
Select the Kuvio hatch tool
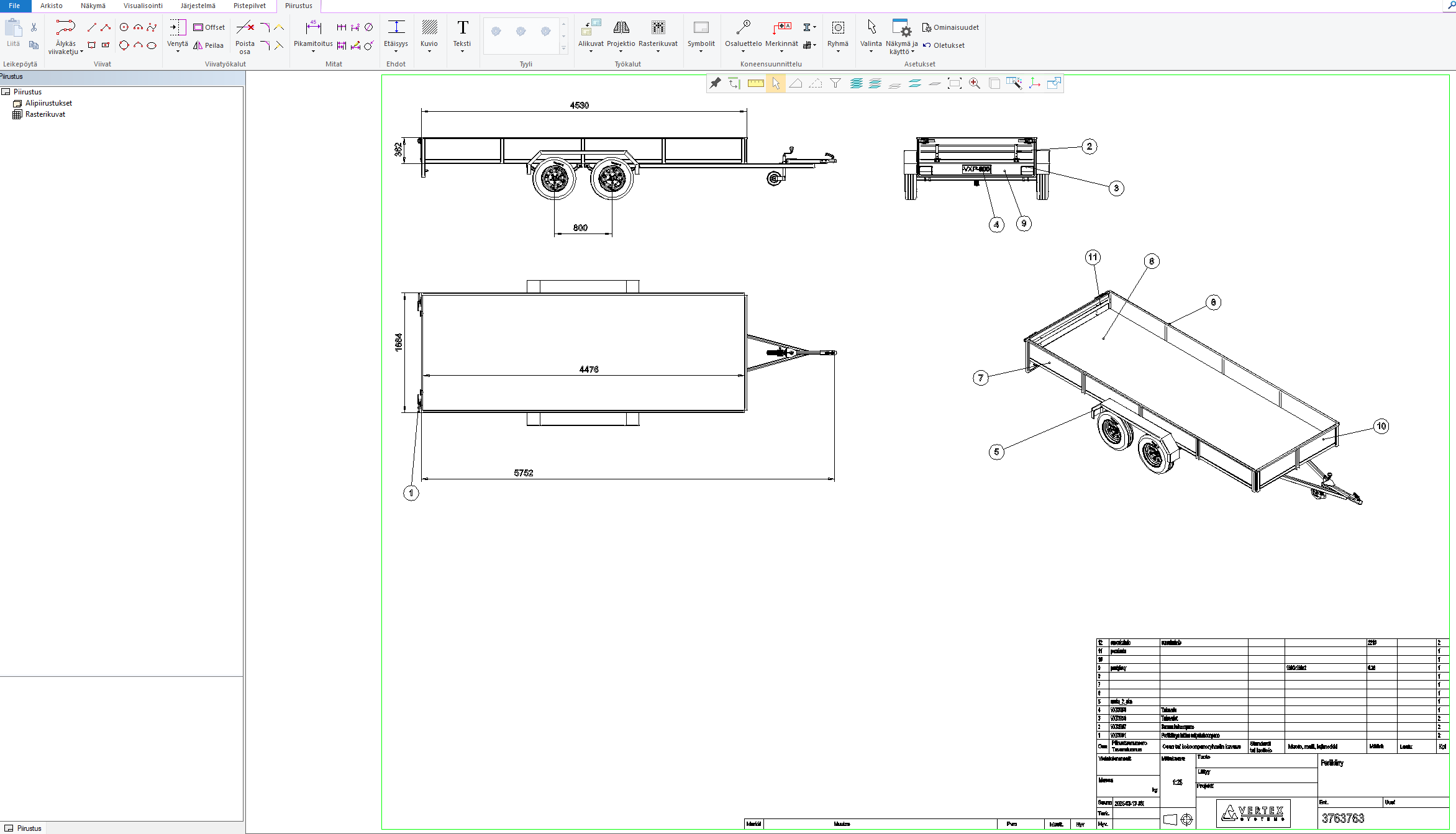click(429, 29)
